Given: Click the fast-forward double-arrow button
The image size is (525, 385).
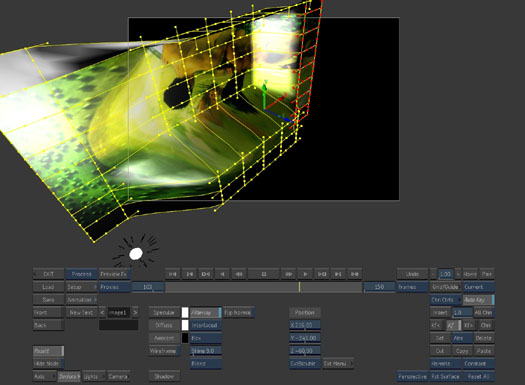Looking at the screenshot, I should [289, 274].
